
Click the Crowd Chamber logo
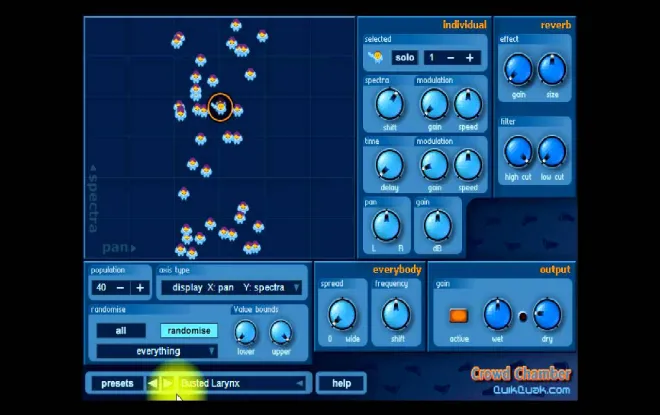(x=521, y=374)
